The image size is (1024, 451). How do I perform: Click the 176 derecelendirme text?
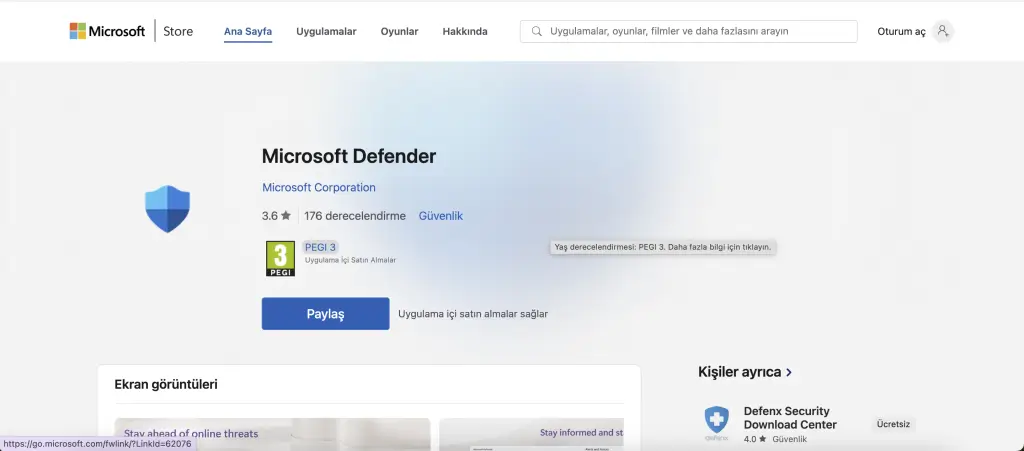[355, 216]
